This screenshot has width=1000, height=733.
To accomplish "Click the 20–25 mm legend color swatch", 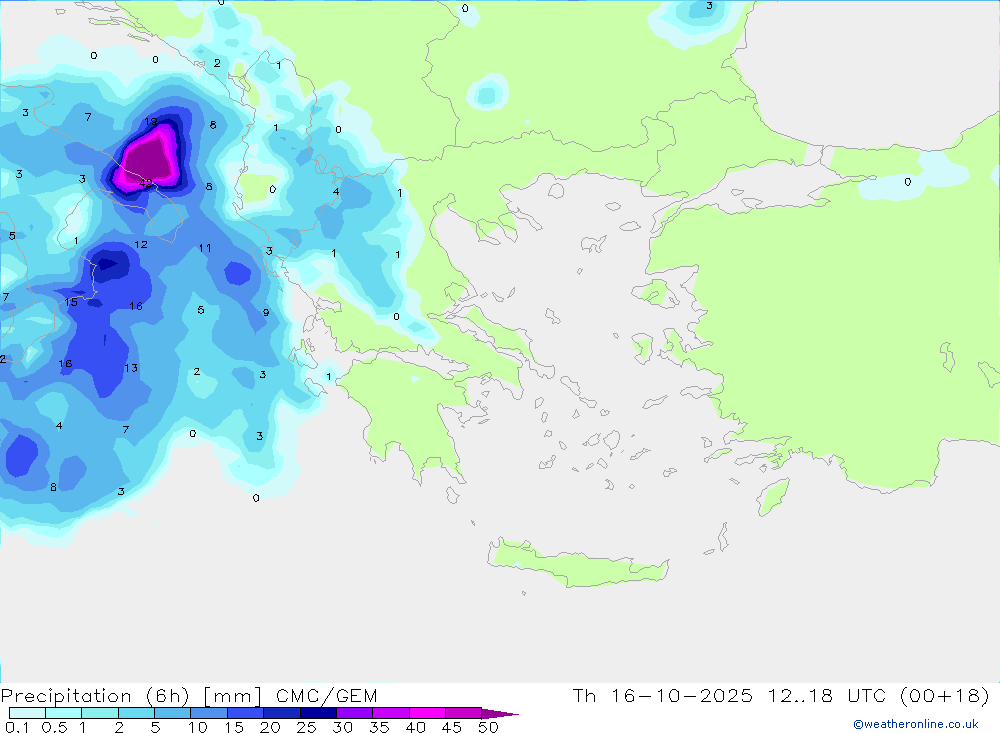I will [281, 713].
